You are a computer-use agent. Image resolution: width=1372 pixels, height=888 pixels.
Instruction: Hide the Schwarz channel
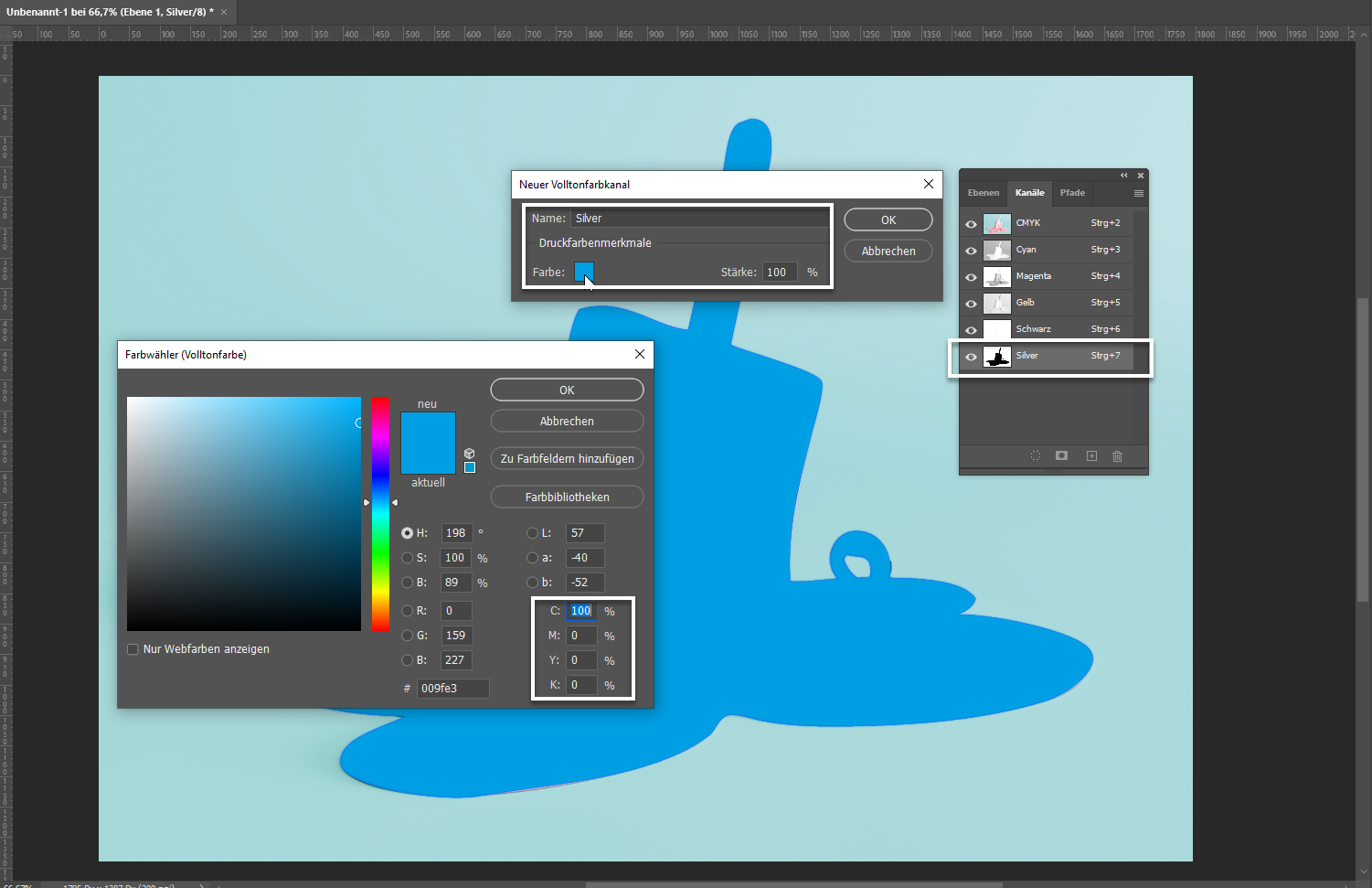coord(971,330)
